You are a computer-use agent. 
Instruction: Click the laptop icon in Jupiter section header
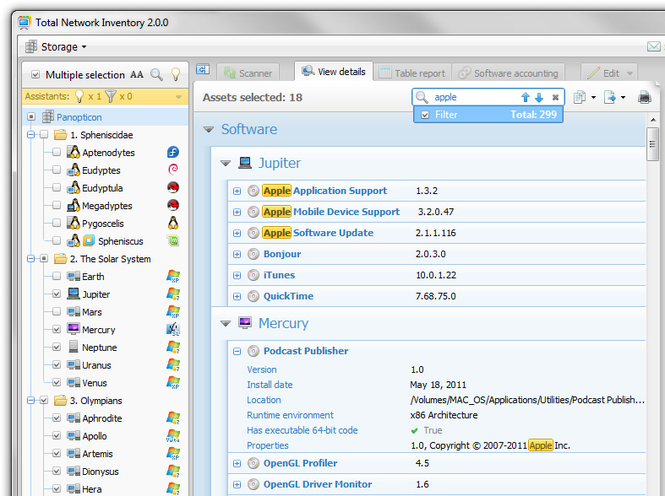(245, 162)
